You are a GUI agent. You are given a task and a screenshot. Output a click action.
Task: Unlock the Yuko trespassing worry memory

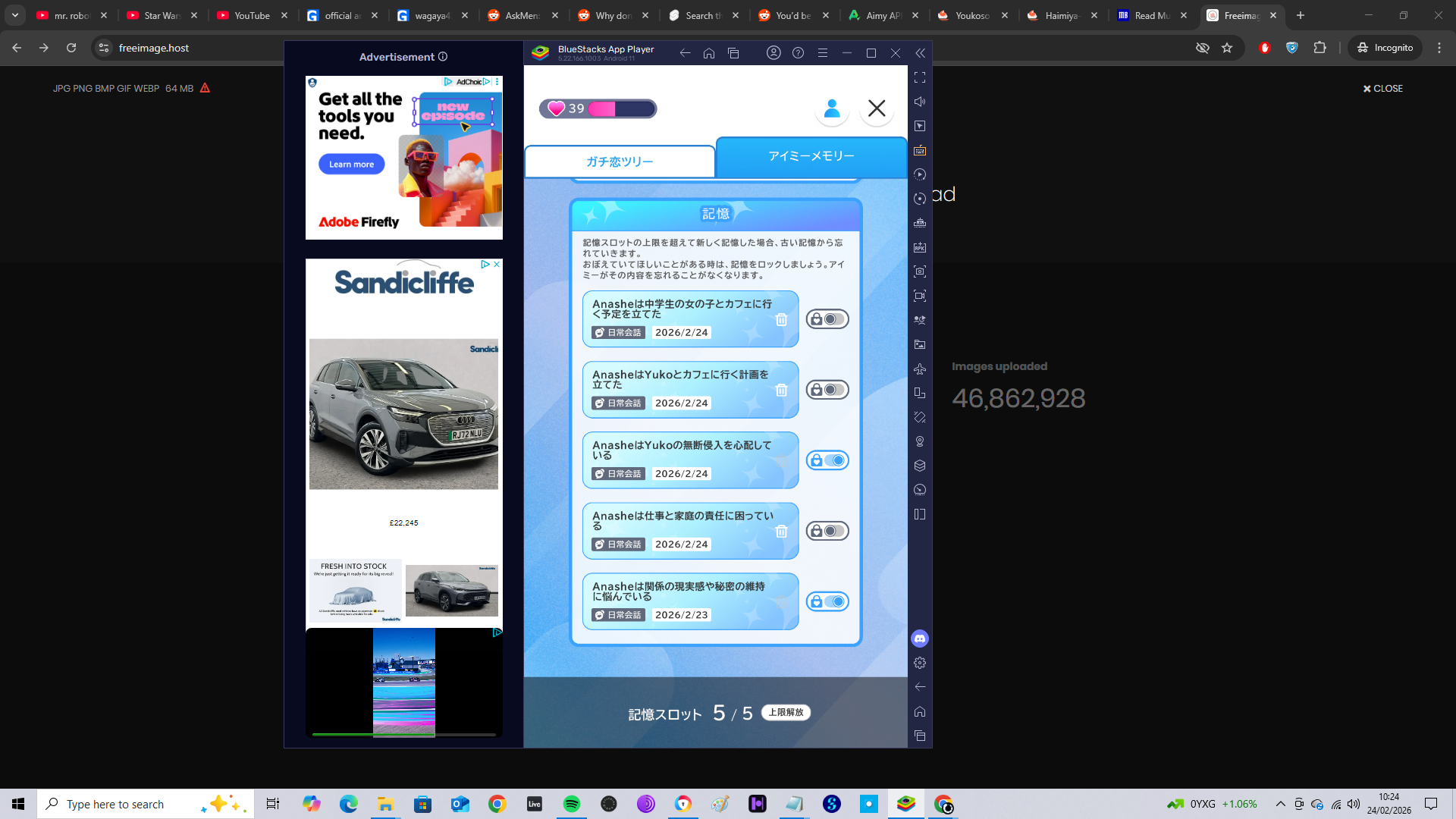coord(827,460)
